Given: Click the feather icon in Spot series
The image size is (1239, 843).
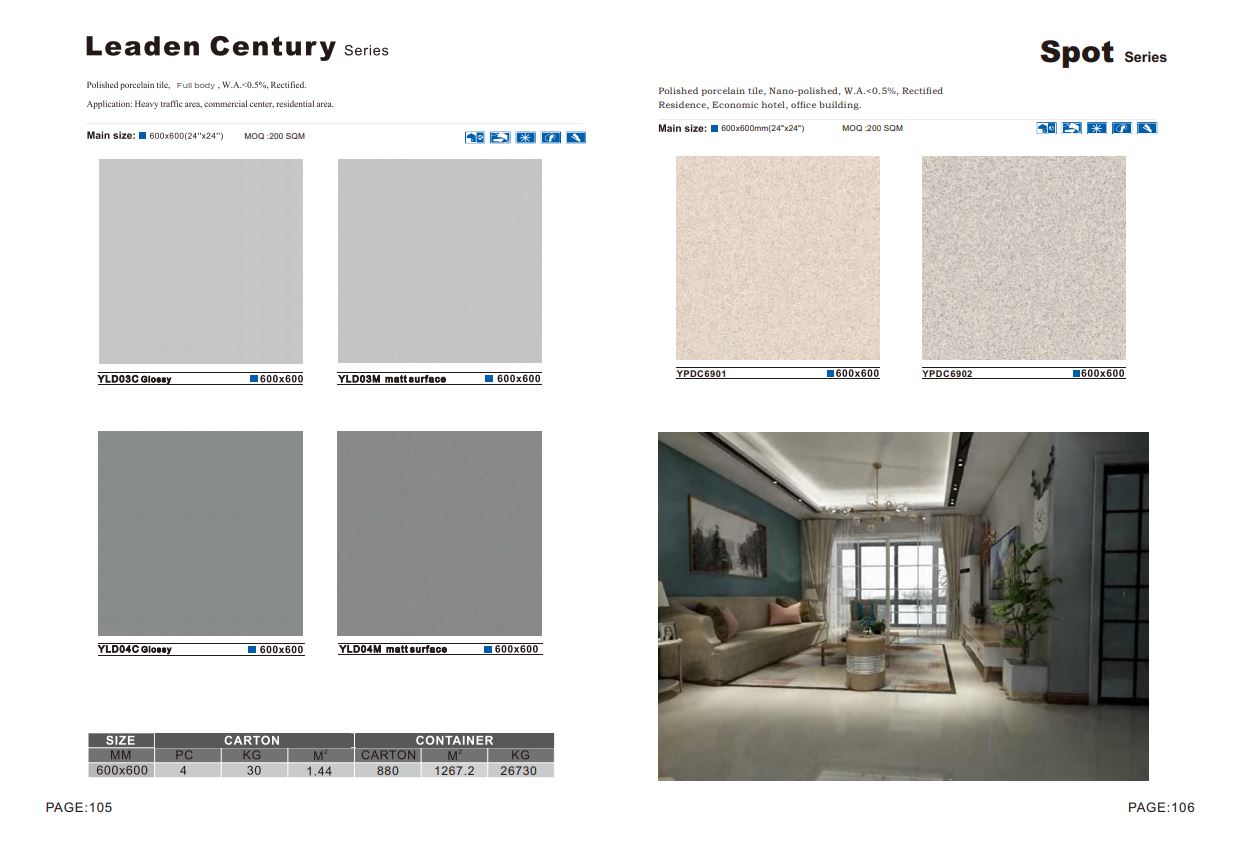Looking at the screenshot, I should coord(1122,128).
